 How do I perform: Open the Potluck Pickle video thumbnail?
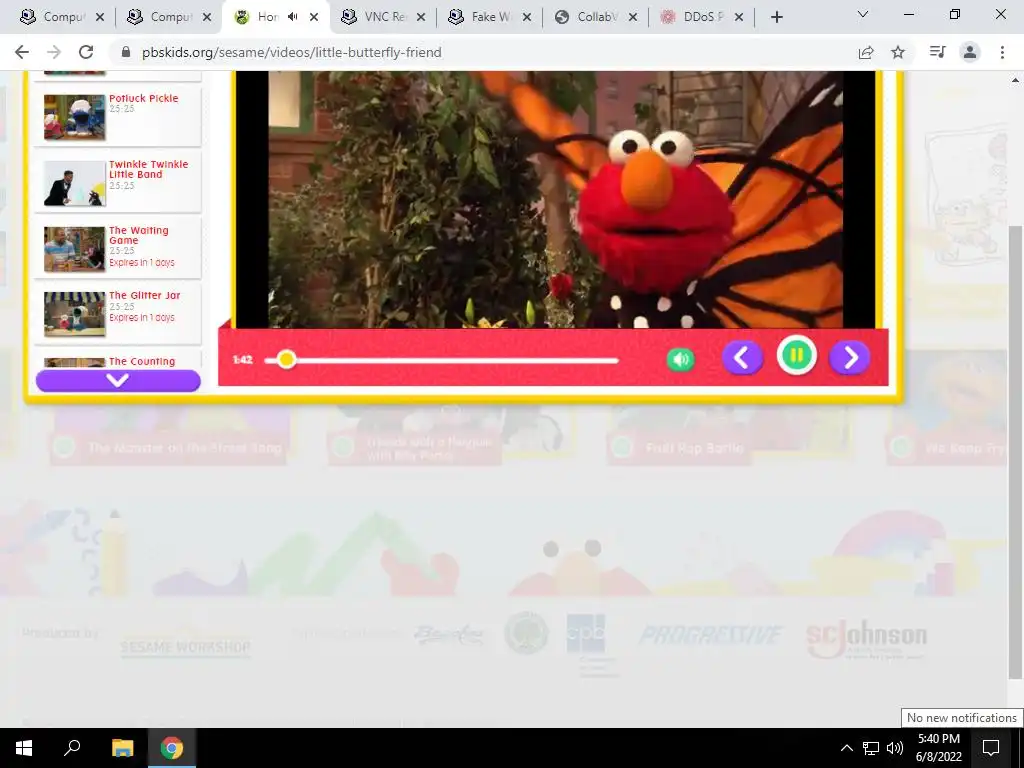[x=74, y=117]
